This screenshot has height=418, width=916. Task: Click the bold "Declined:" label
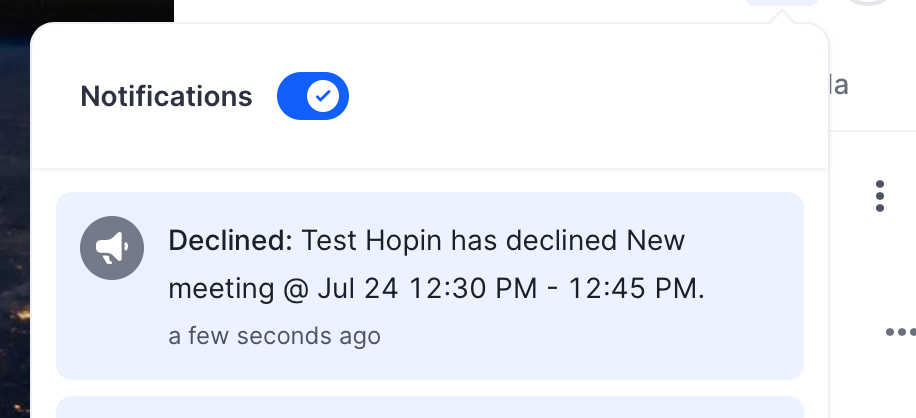(x=231, y=241)
